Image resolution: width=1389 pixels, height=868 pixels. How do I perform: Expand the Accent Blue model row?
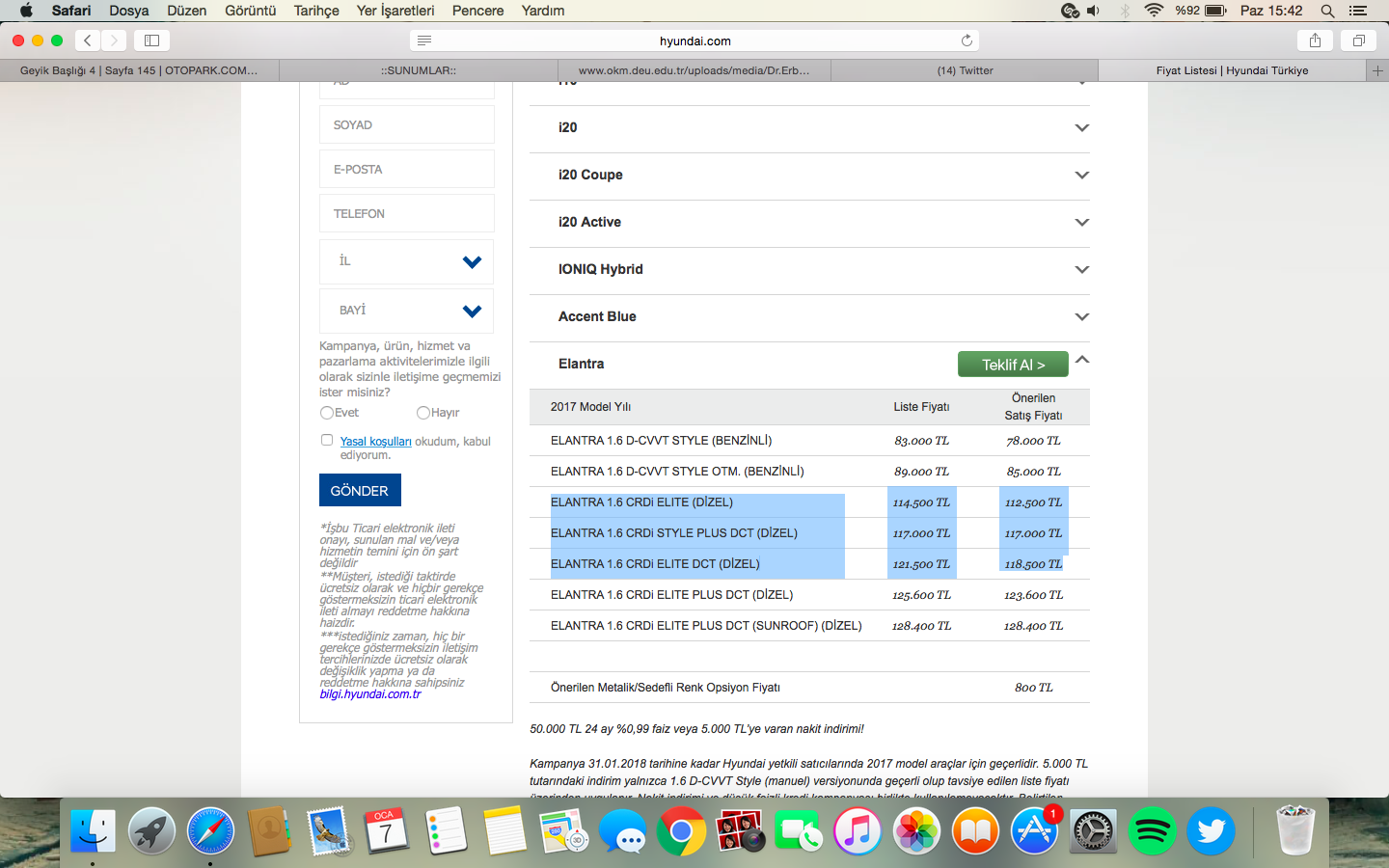pyautogui.click(x=809, y=316)
